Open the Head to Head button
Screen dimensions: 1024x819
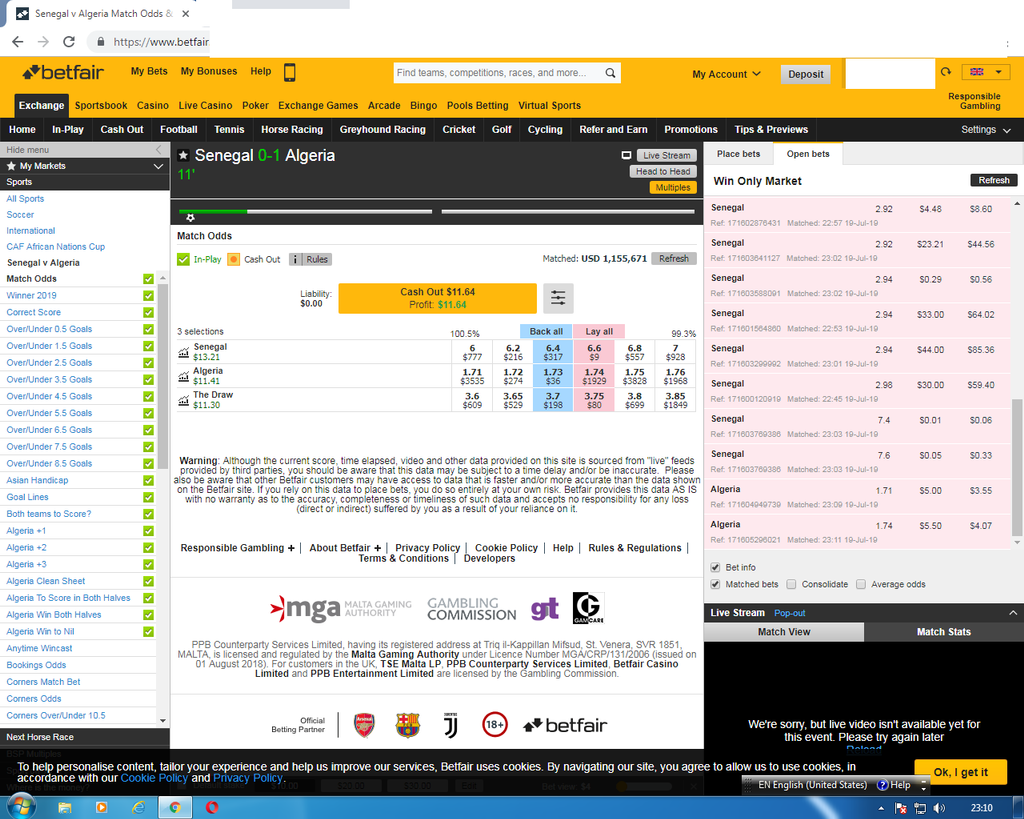click(x=663, y=171)
